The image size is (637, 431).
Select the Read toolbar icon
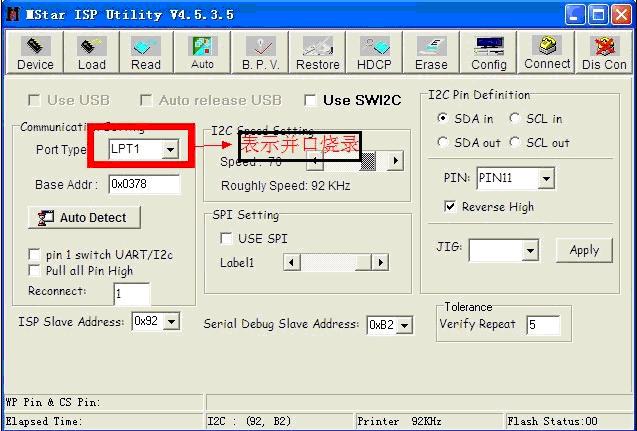click(x=146, y=53)
